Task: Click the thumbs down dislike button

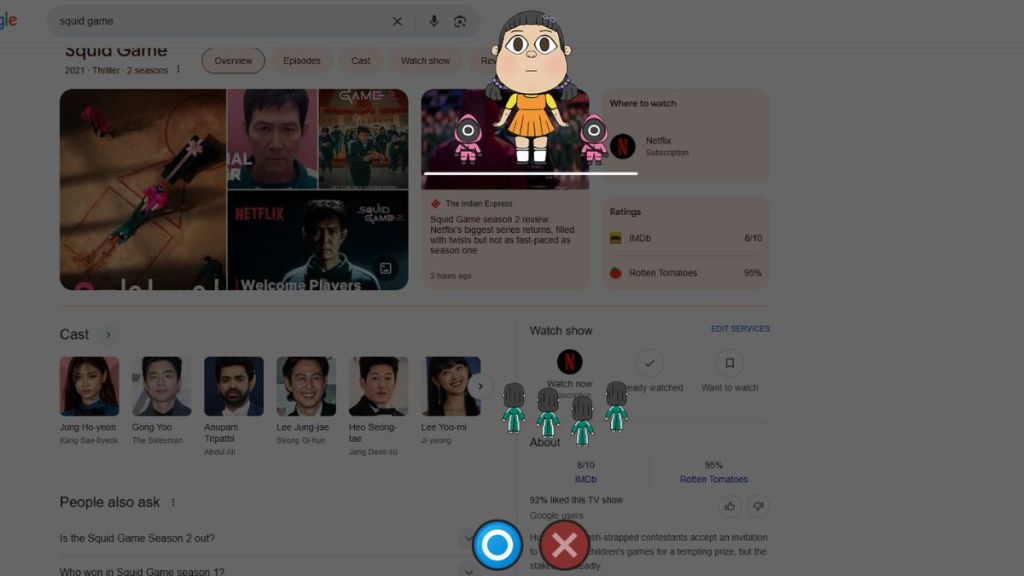Action: point(758,506)
